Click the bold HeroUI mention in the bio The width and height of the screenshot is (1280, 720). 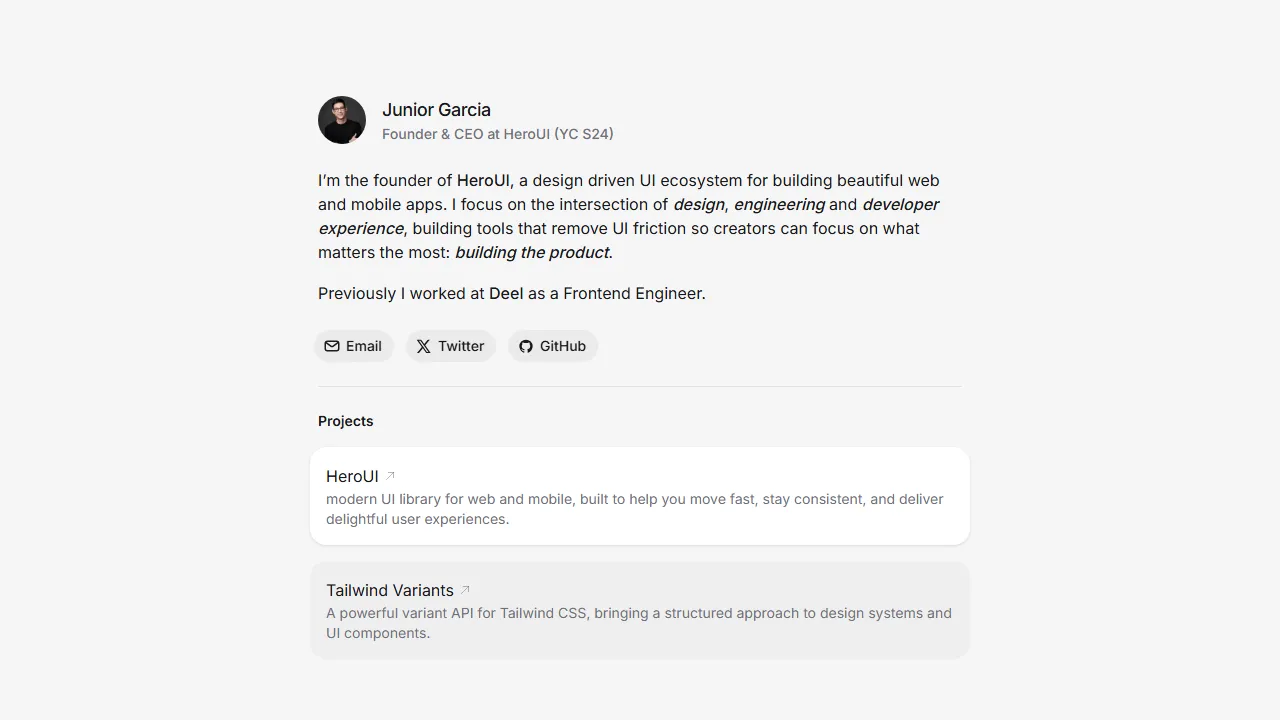483,181
